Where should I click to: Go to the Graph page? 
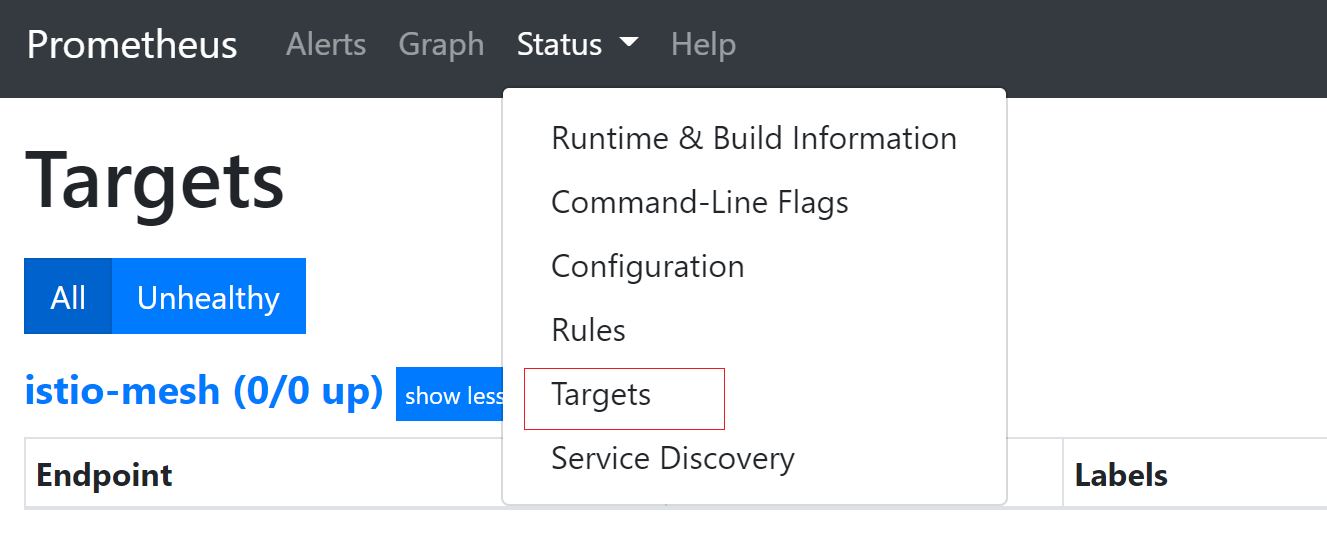pos(441,45)
